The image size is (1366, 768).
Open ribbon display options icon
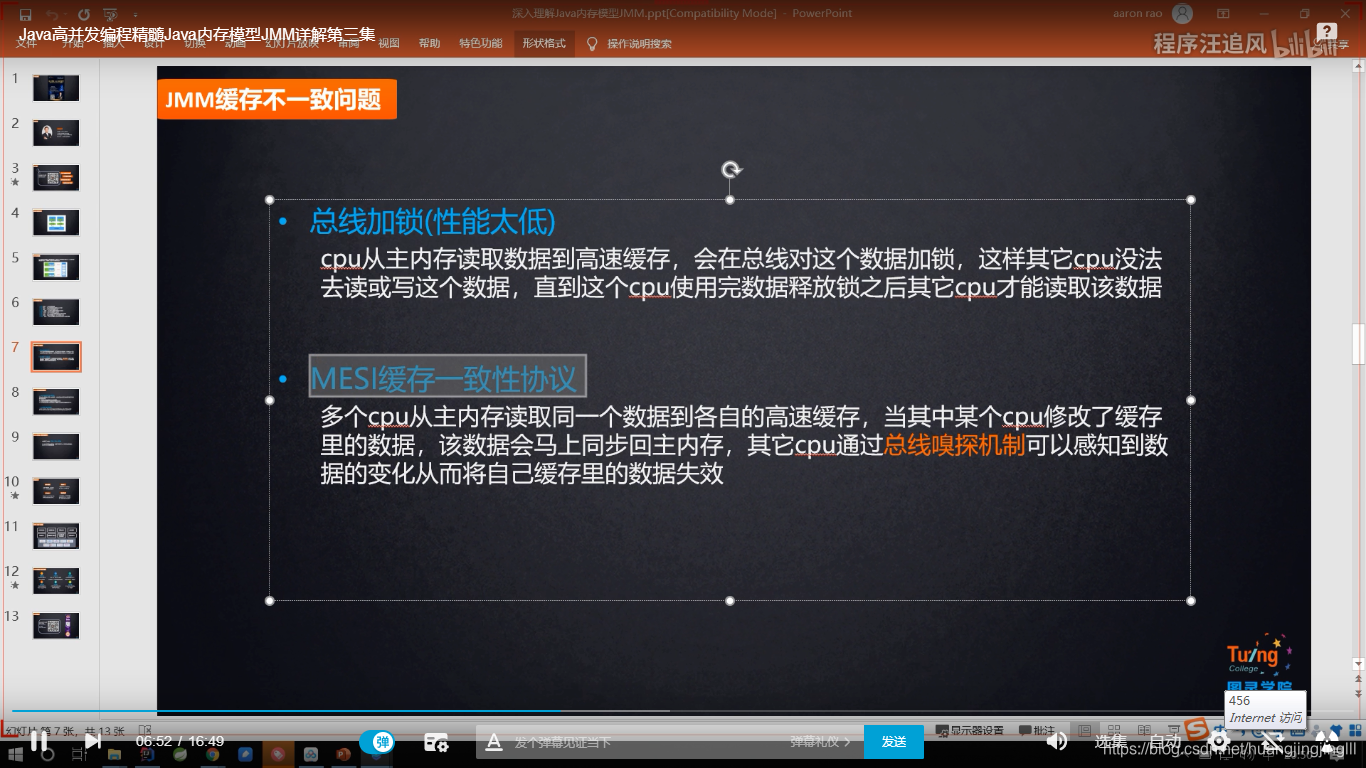(1222, 14)
